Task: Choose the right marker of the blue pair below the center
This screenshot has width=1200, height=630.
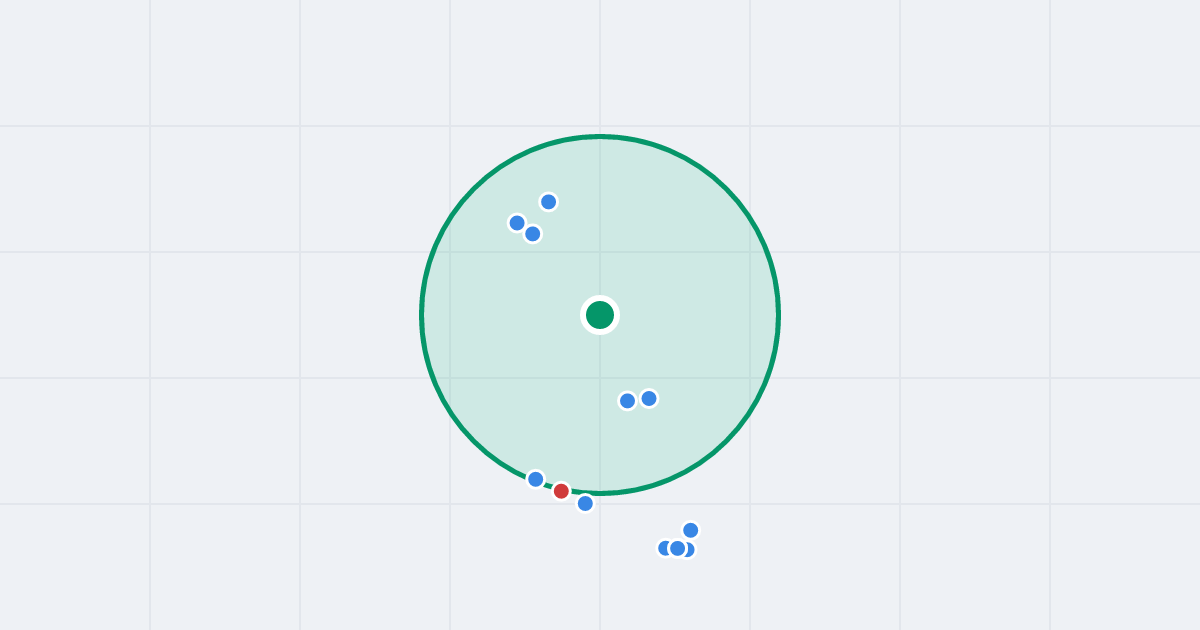Action: coord(649,398)
